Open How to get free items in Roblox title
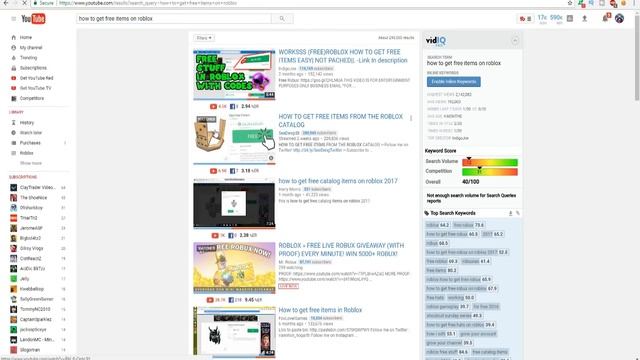 [x=320, y=310]
